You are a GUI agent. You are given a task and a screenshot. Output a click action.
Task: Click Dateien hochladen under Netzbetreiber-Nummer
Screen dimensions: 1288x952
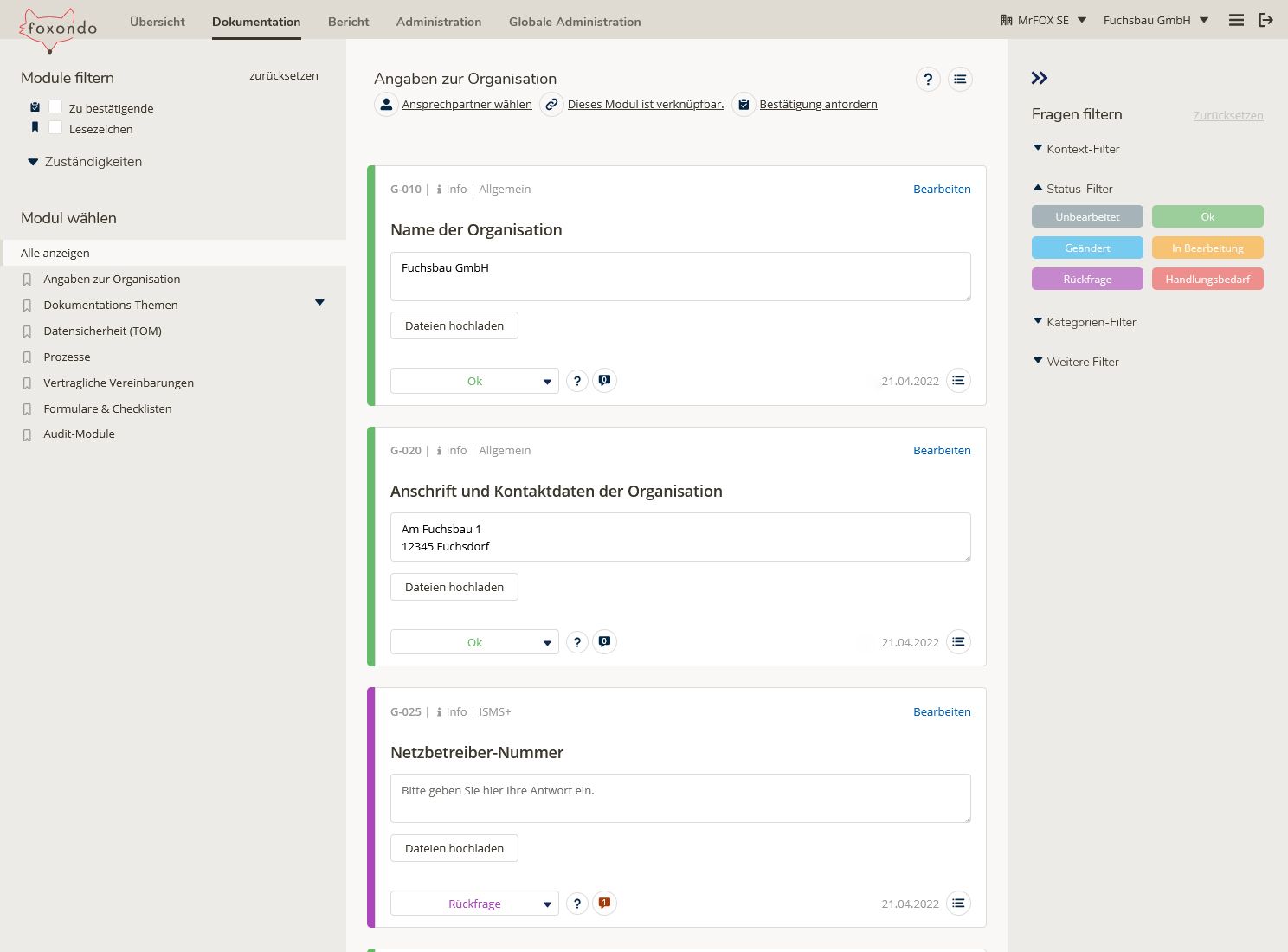pos(454,848)
